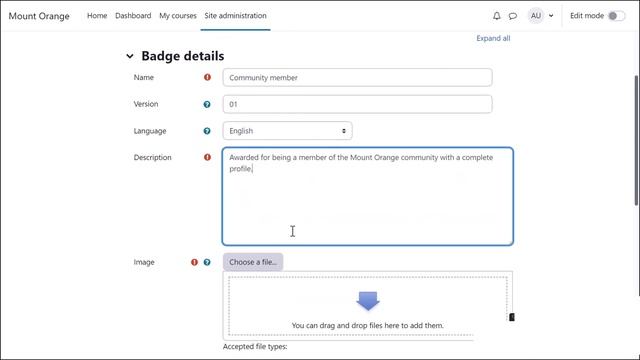
Task: Open help icon for Language field
Action: 207,131
